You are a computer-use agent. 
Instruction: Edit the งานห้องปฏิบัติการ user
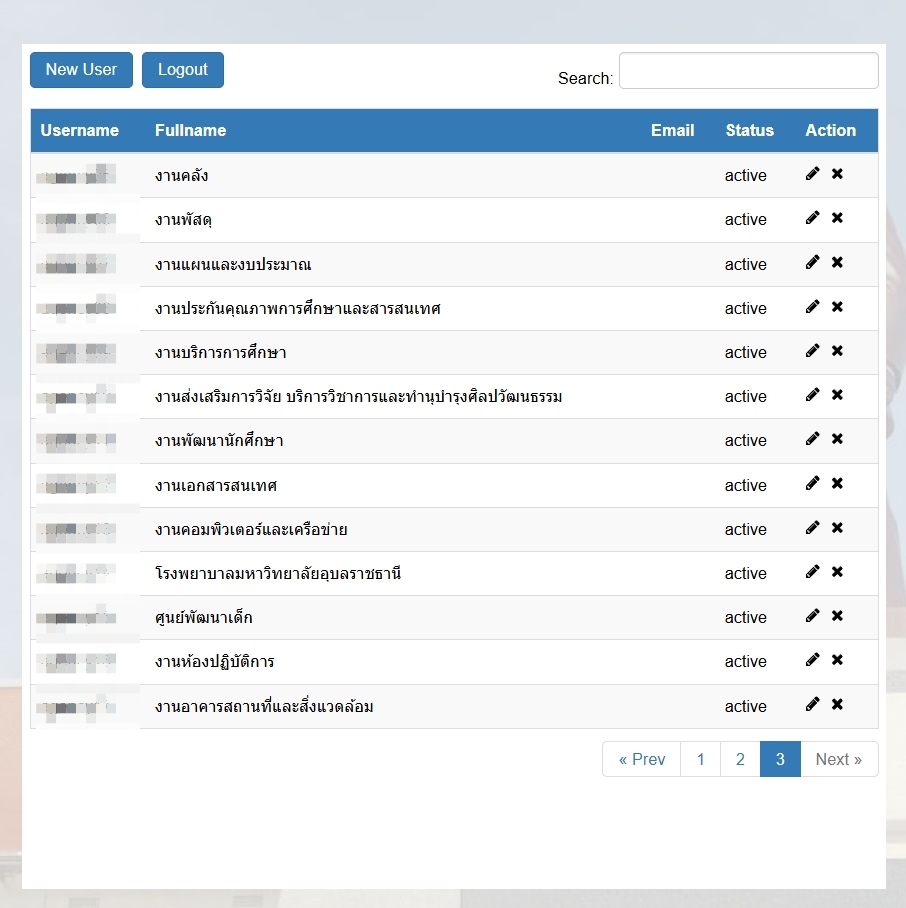tap(812, 660)
